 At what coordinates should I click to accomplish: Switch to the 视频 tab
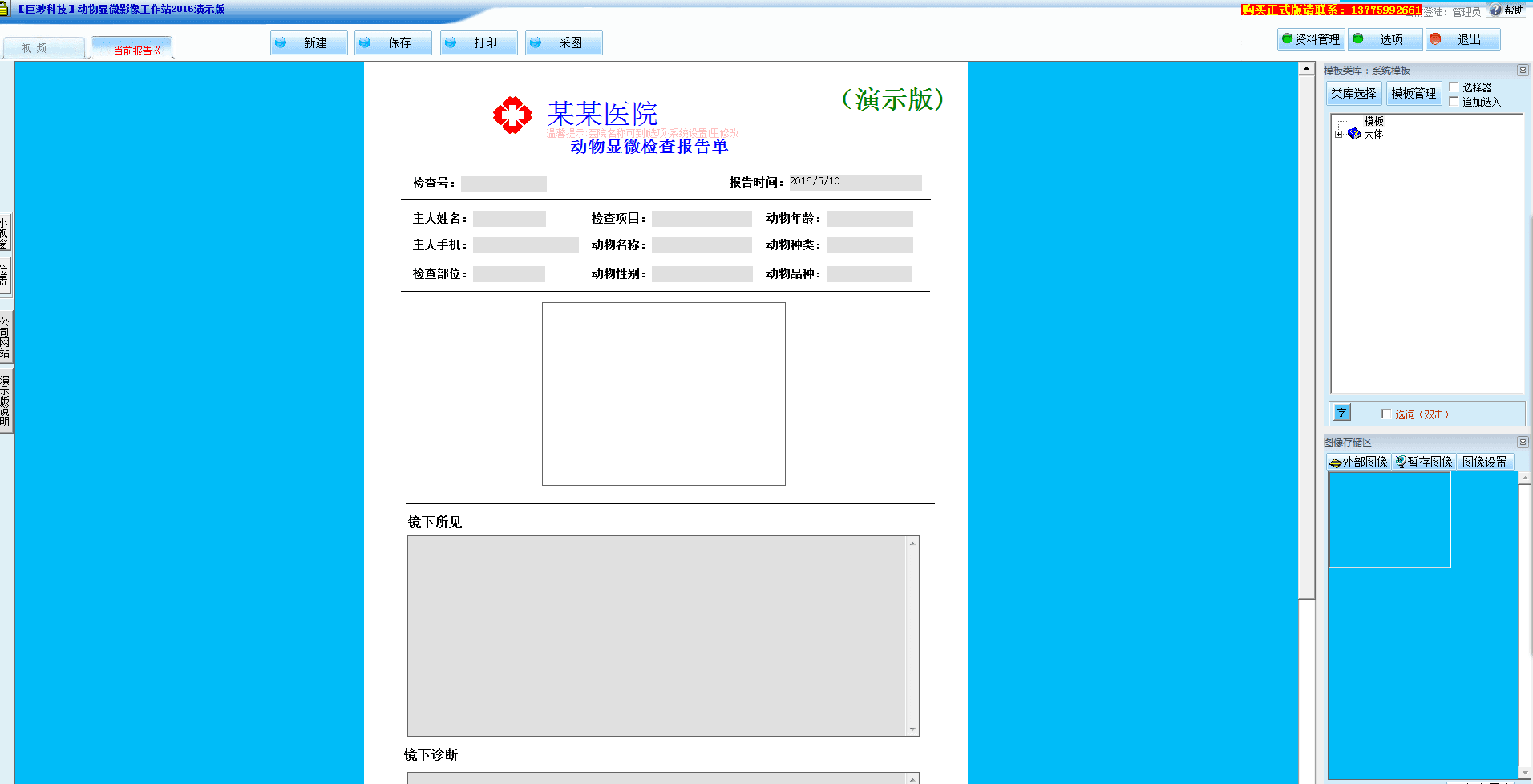[x=43, y=48]
